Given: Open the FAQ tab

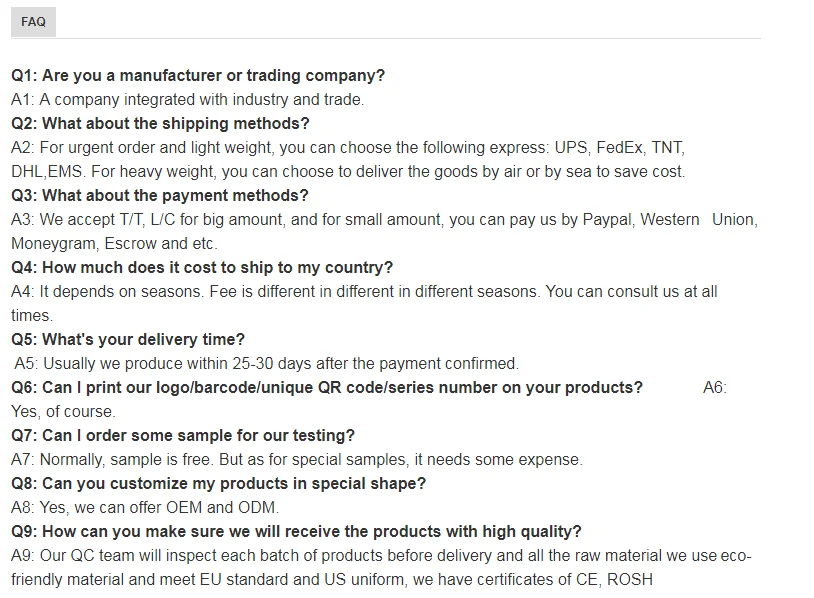Looking at the screenshot, I should click(x=33, y=22).
